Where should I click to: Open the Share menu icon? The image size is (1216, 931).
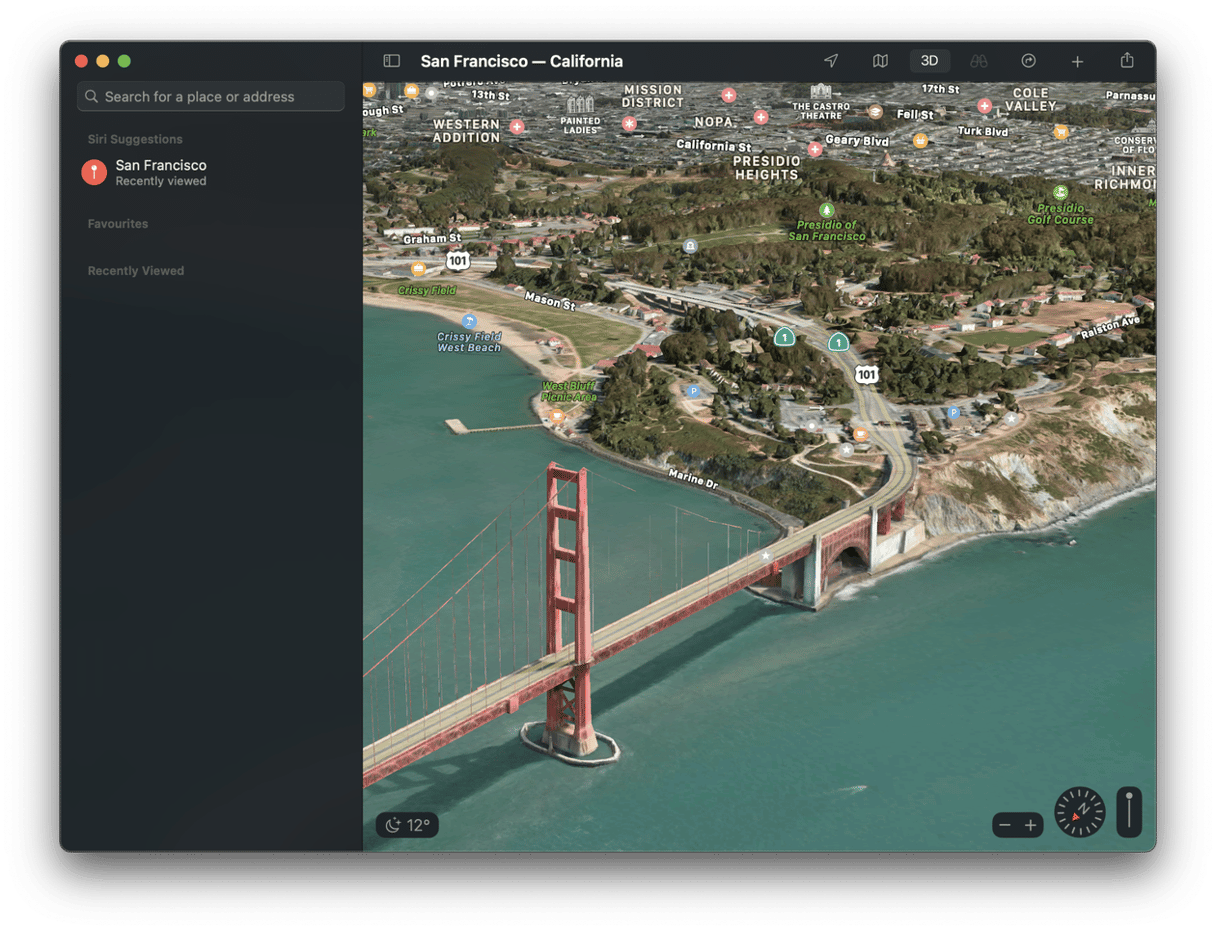coord(1127,61)
